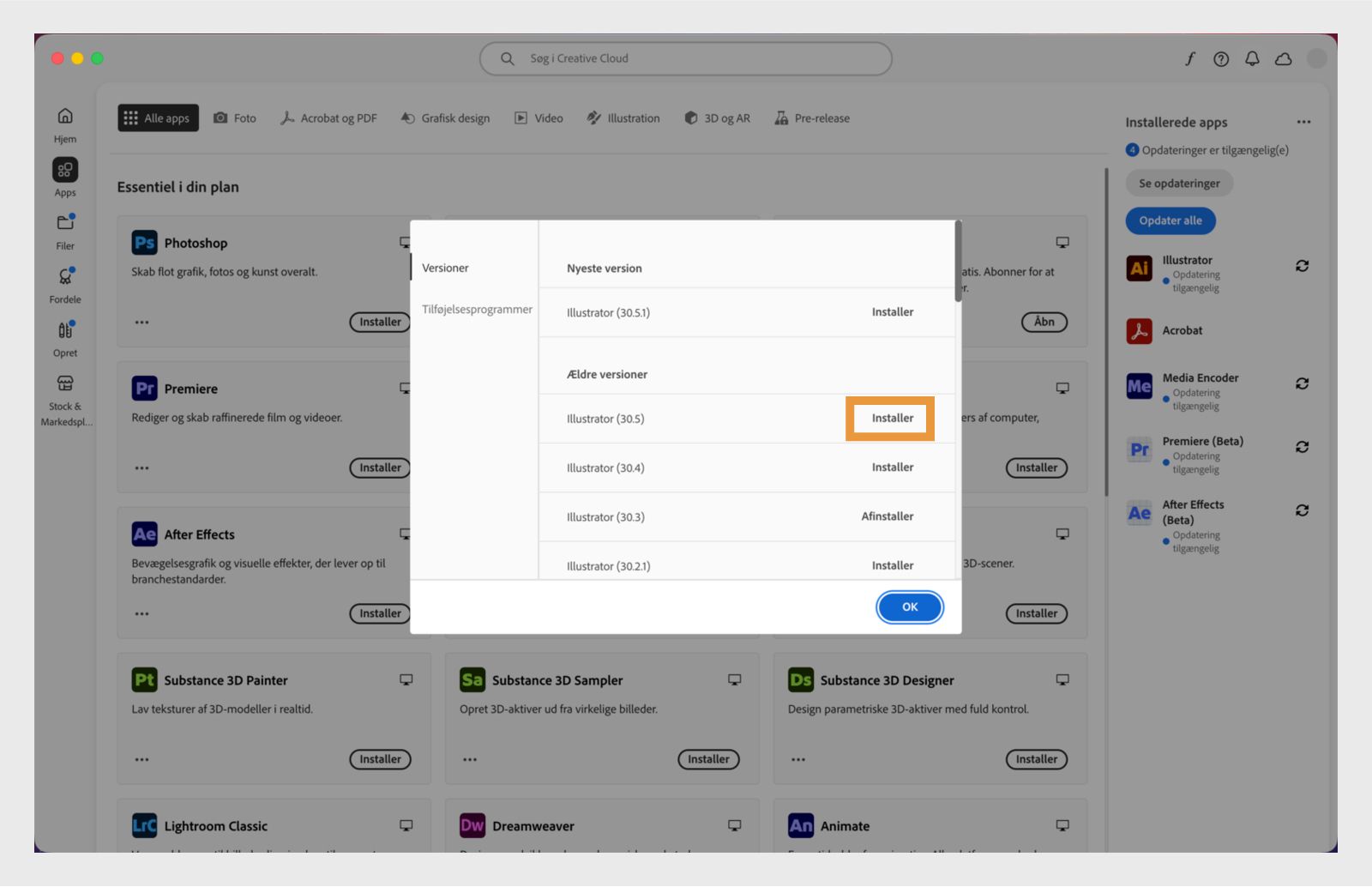The image size is (1372, 887).
Task: Switch to the Foto category tab
Action: click(x=235, y=118)
